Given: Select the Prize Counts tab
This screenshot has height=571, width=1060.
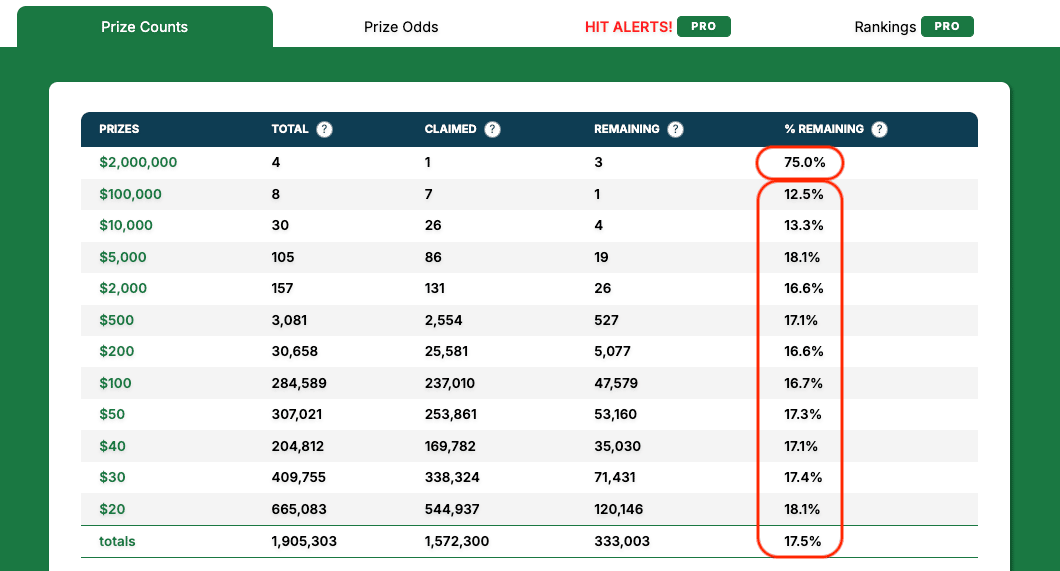Looking at the screenshot, I should (x=144, y=27).
